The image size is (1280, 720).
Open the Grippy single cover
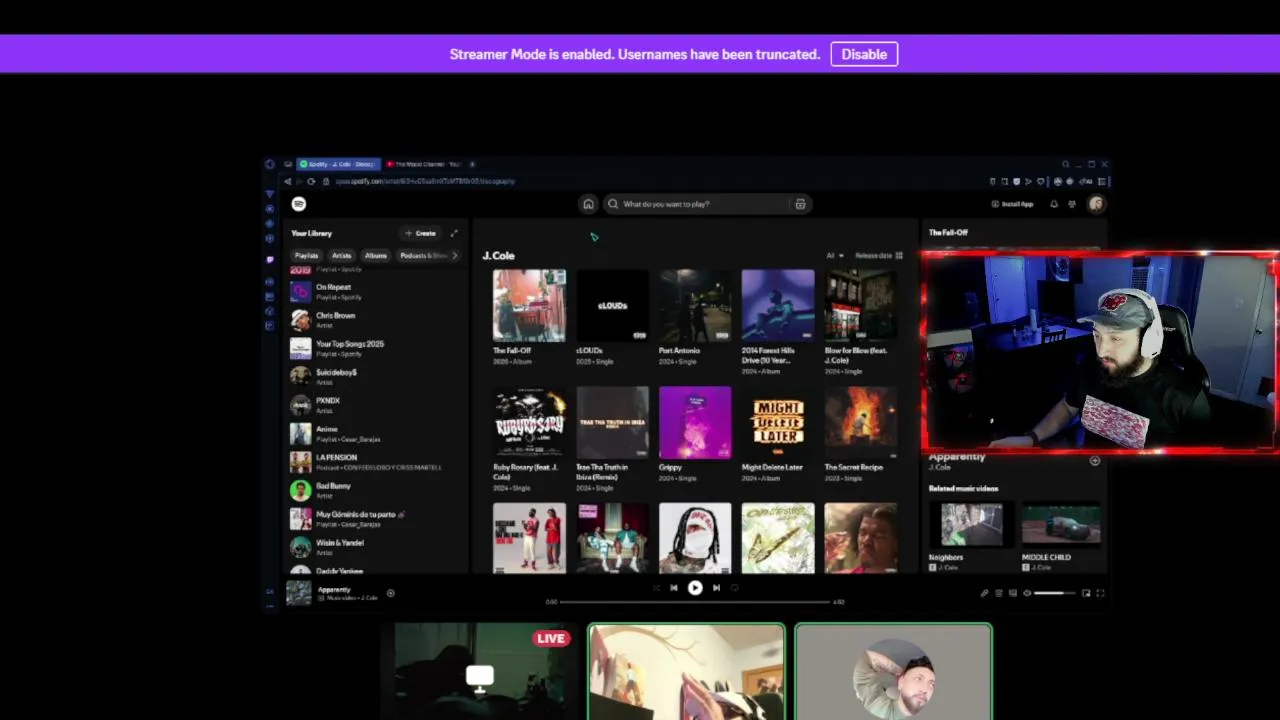click(x=695, y=422)
